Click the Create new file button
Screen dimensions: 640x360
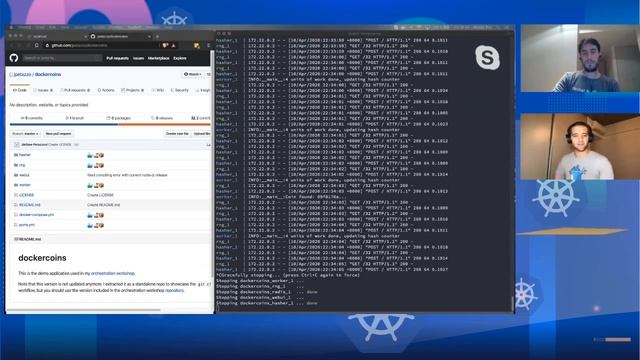tap(177, 133)
